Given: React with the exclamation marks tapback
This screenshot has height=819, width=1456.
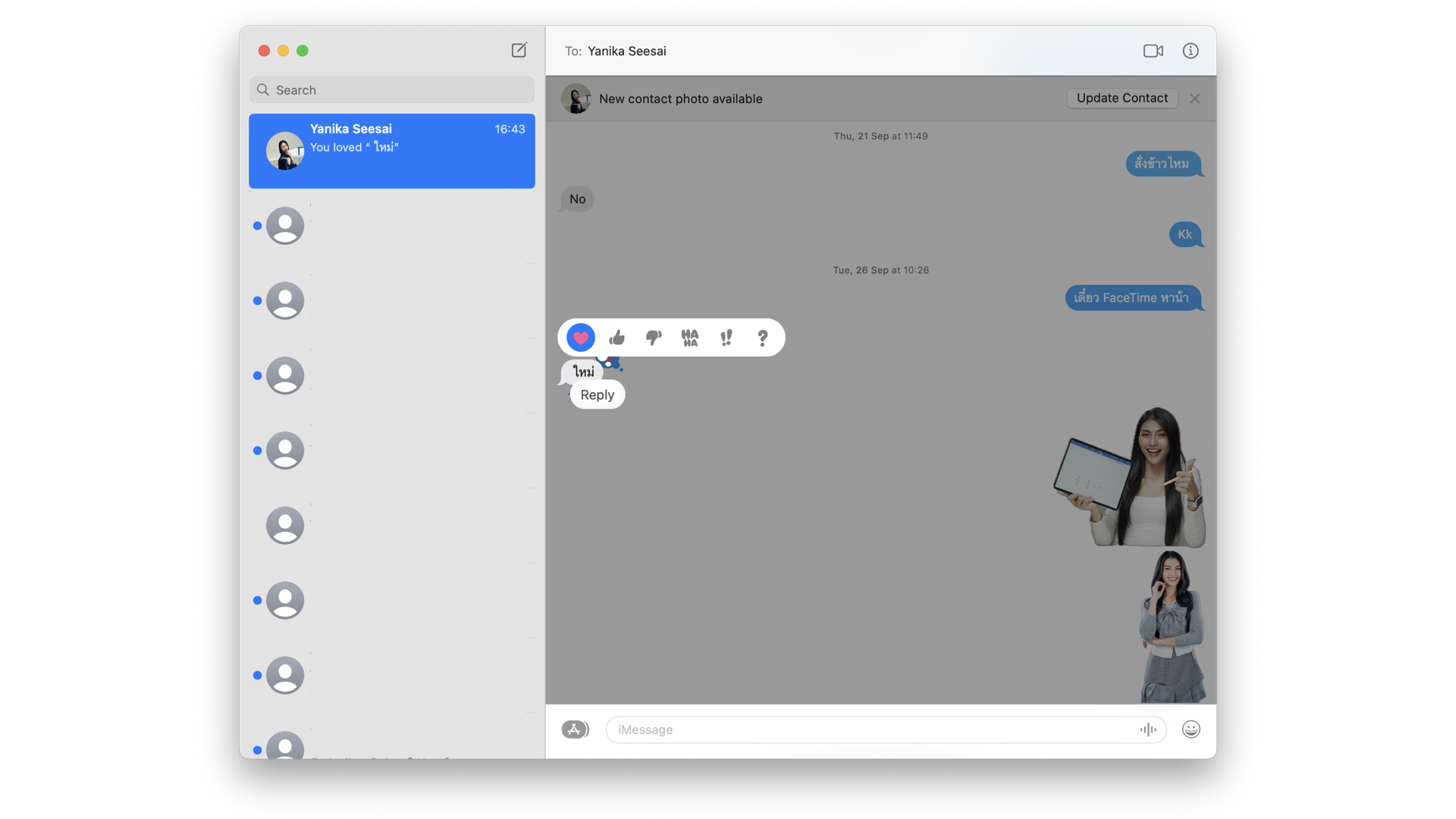Looking at the screenshot, I should 726,337.
